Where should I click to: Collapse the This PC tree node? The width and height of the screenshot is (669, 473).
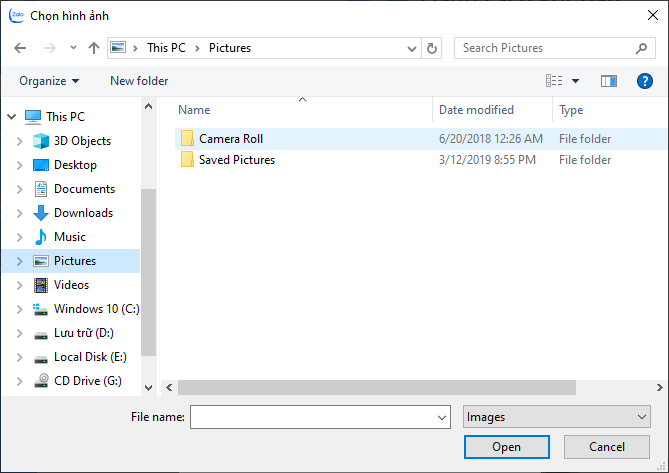point(10,117)
